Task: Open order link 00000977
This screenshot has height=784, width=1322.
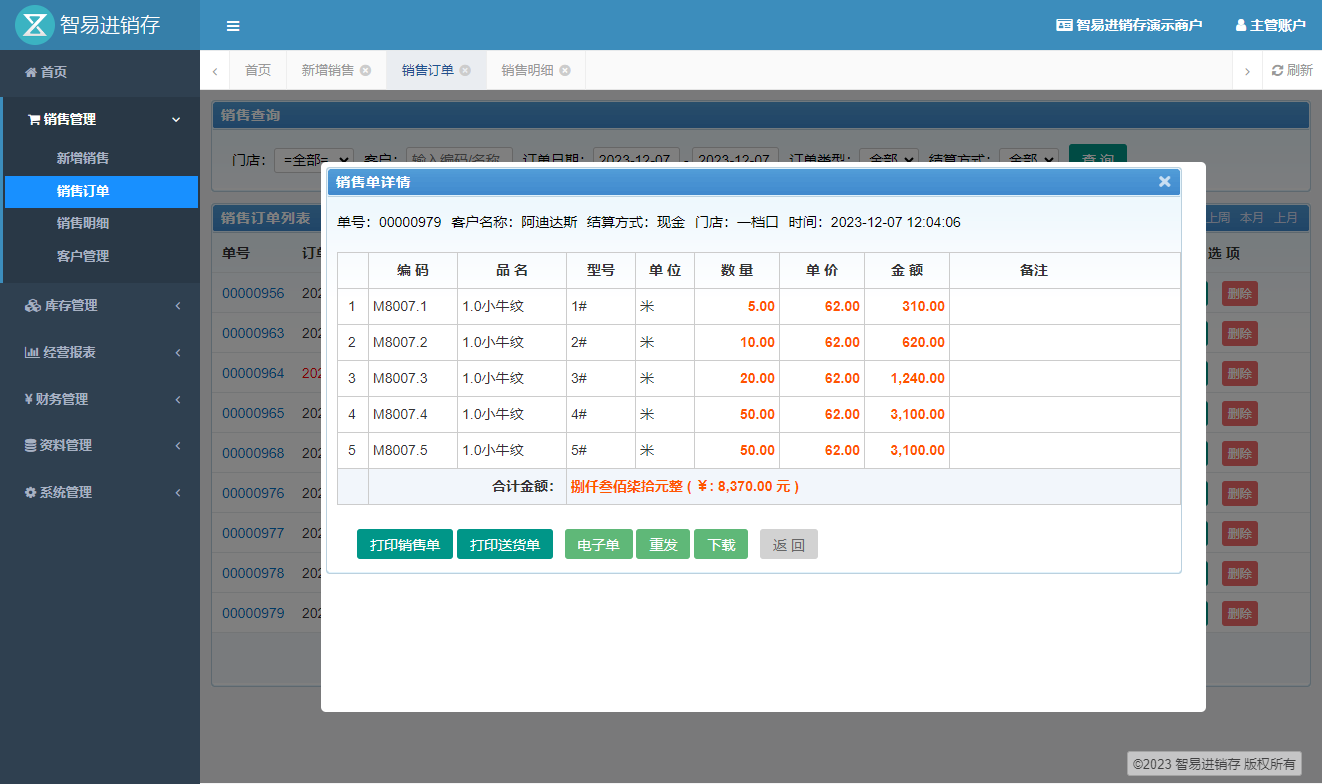Action: click(x=253, y=533)
